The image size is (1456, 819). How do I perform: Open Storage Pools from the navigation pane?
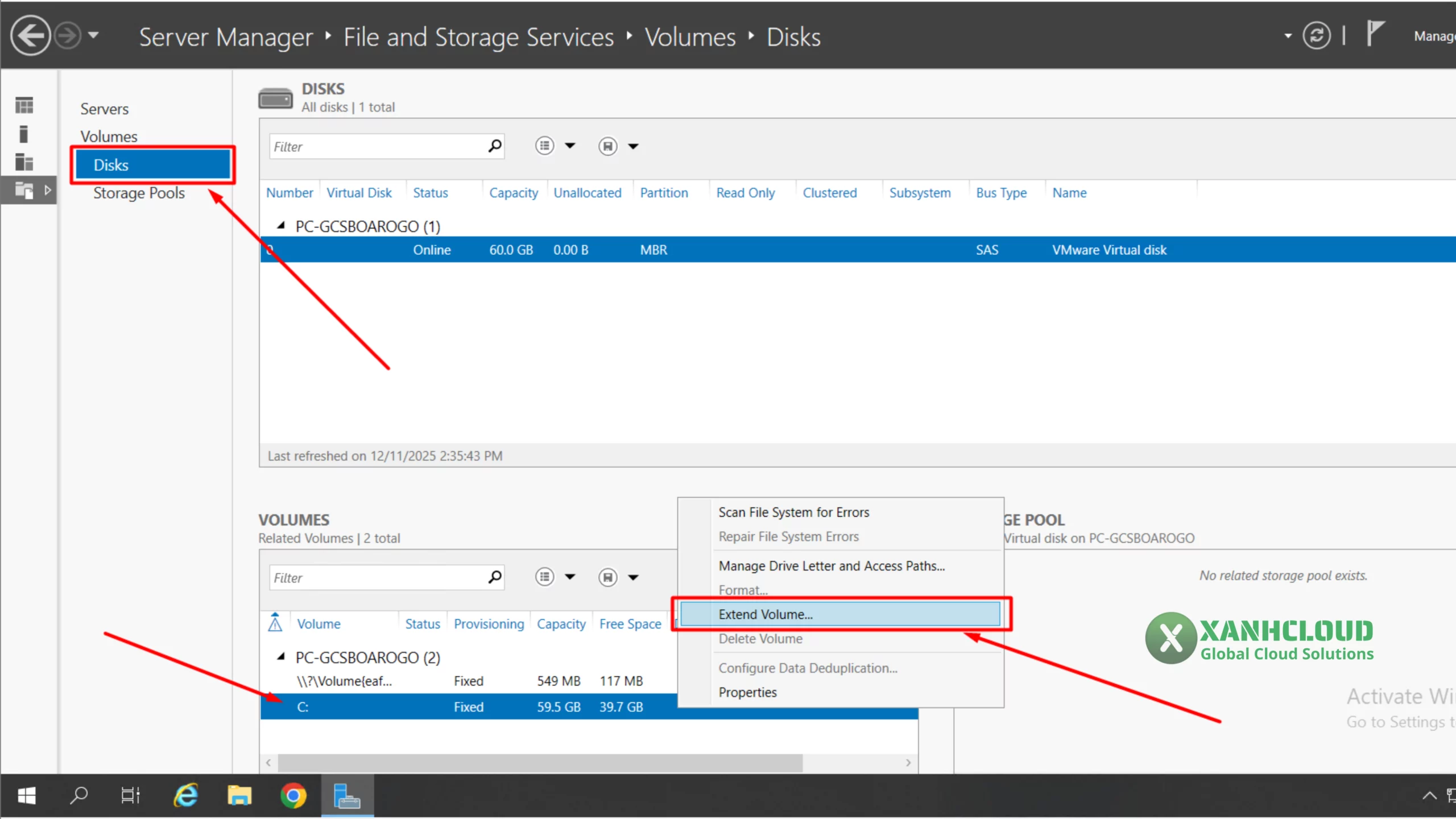pyautogui.click(x=138, y=193)
